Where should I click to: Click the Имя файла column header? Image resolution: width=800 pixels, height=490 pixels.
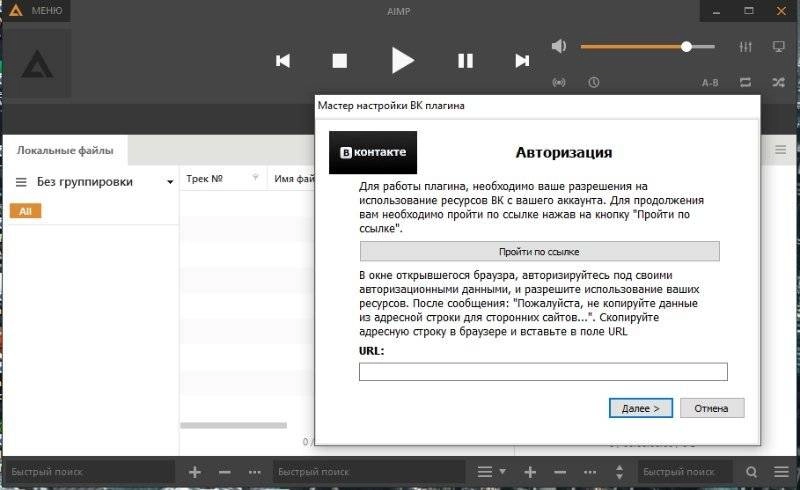point(295,179)
